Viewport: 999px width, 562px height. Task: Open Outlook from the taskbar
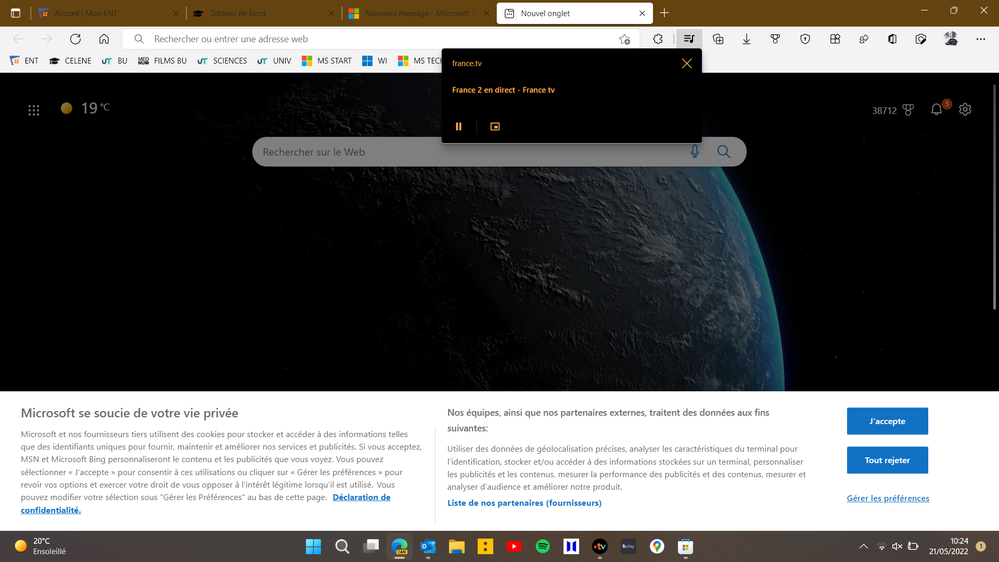pyautogui.click(x=428, y=547)
